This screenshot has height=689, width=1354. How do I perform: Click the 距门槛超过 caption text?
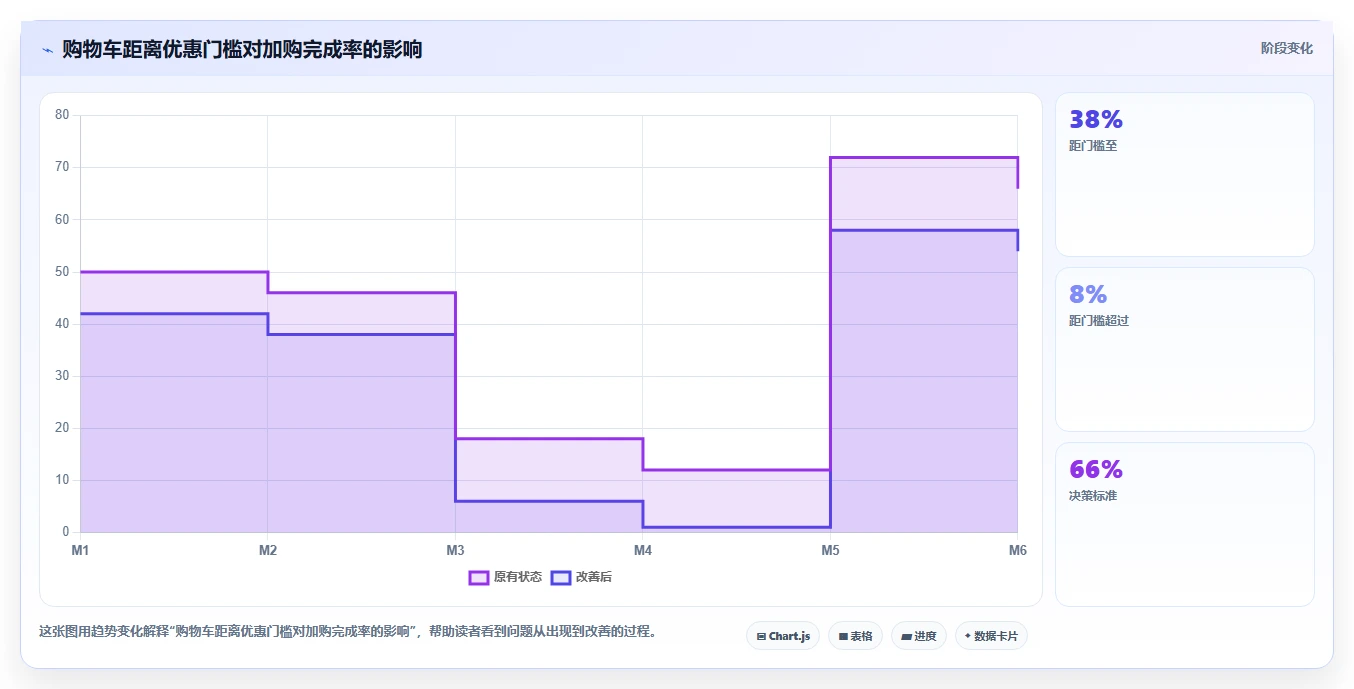1099,321
